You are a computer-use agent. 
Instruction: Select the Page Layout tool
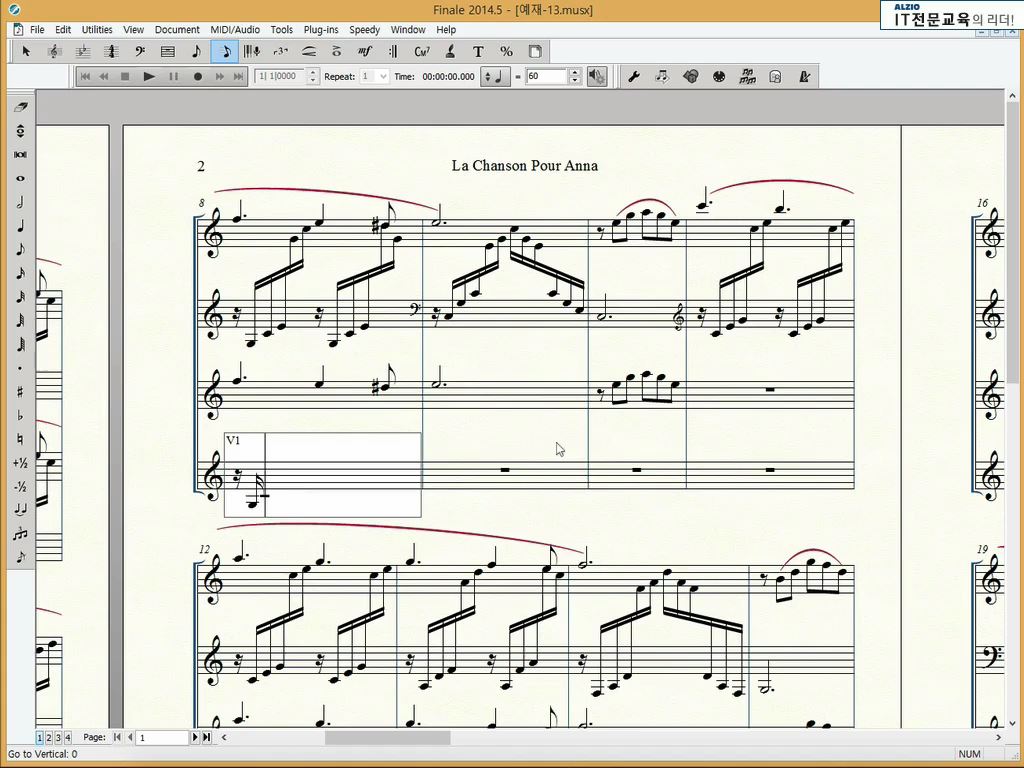coord(535,51)
